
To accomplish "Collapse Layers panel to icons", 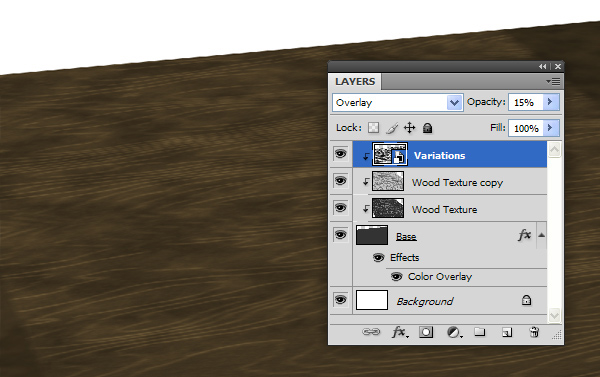I will [x=543, y=67].
